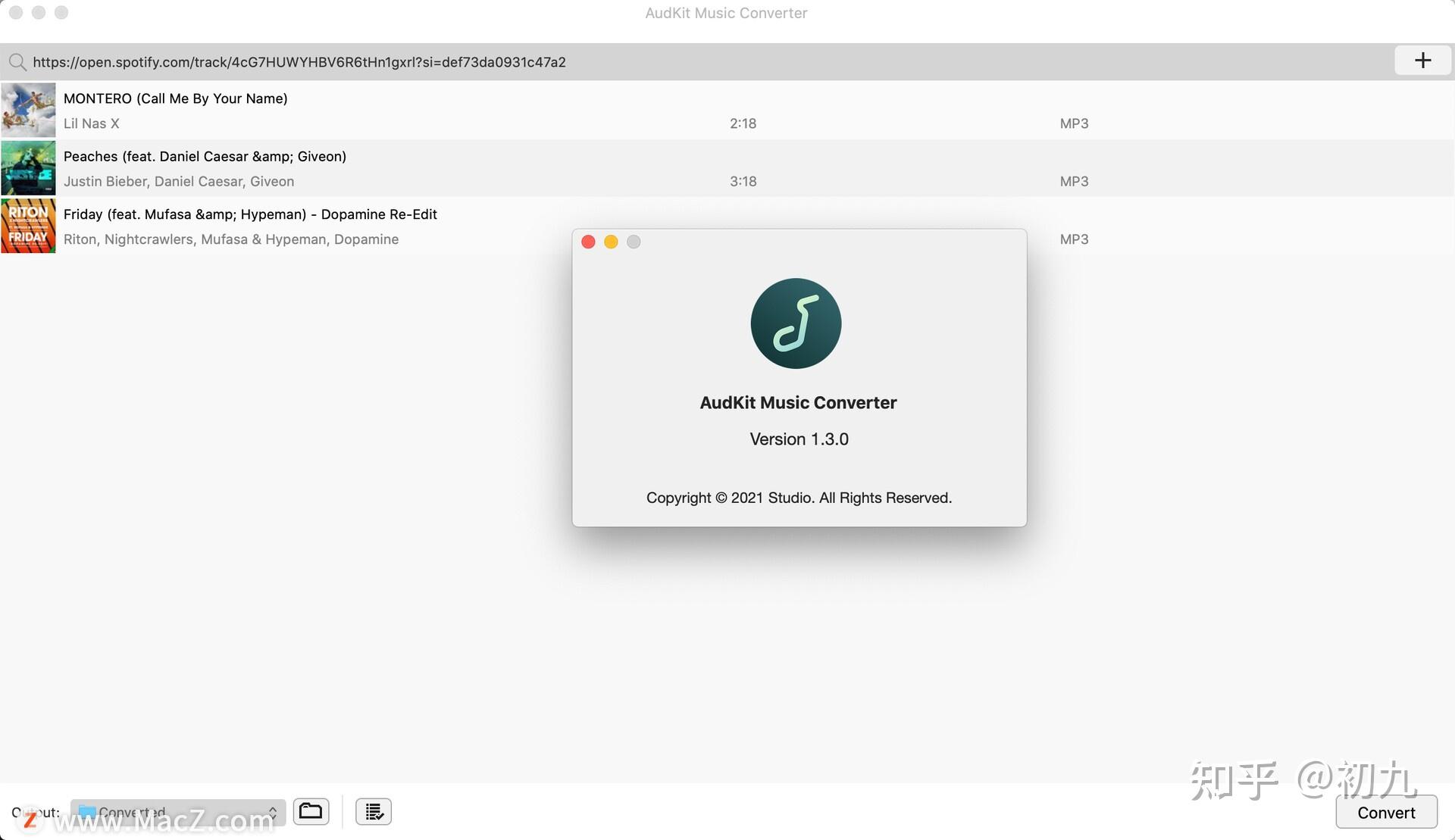Image resolution: width=1455 pixels, height=840 pixels.
Task: Click the Version 1.3.0 text
Action: pos(799,439)
